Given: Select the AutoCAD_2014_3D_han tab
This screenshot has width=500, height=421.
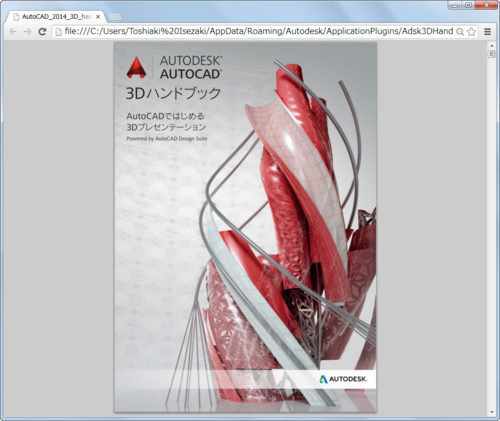Looking at the screenshot, I should point(57,17).
